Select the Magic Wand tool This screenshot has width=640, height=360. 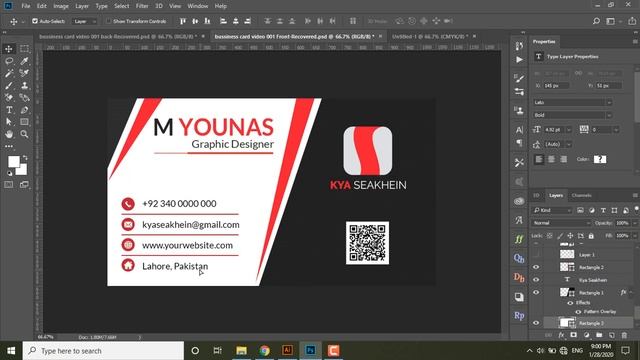(9, 73)
